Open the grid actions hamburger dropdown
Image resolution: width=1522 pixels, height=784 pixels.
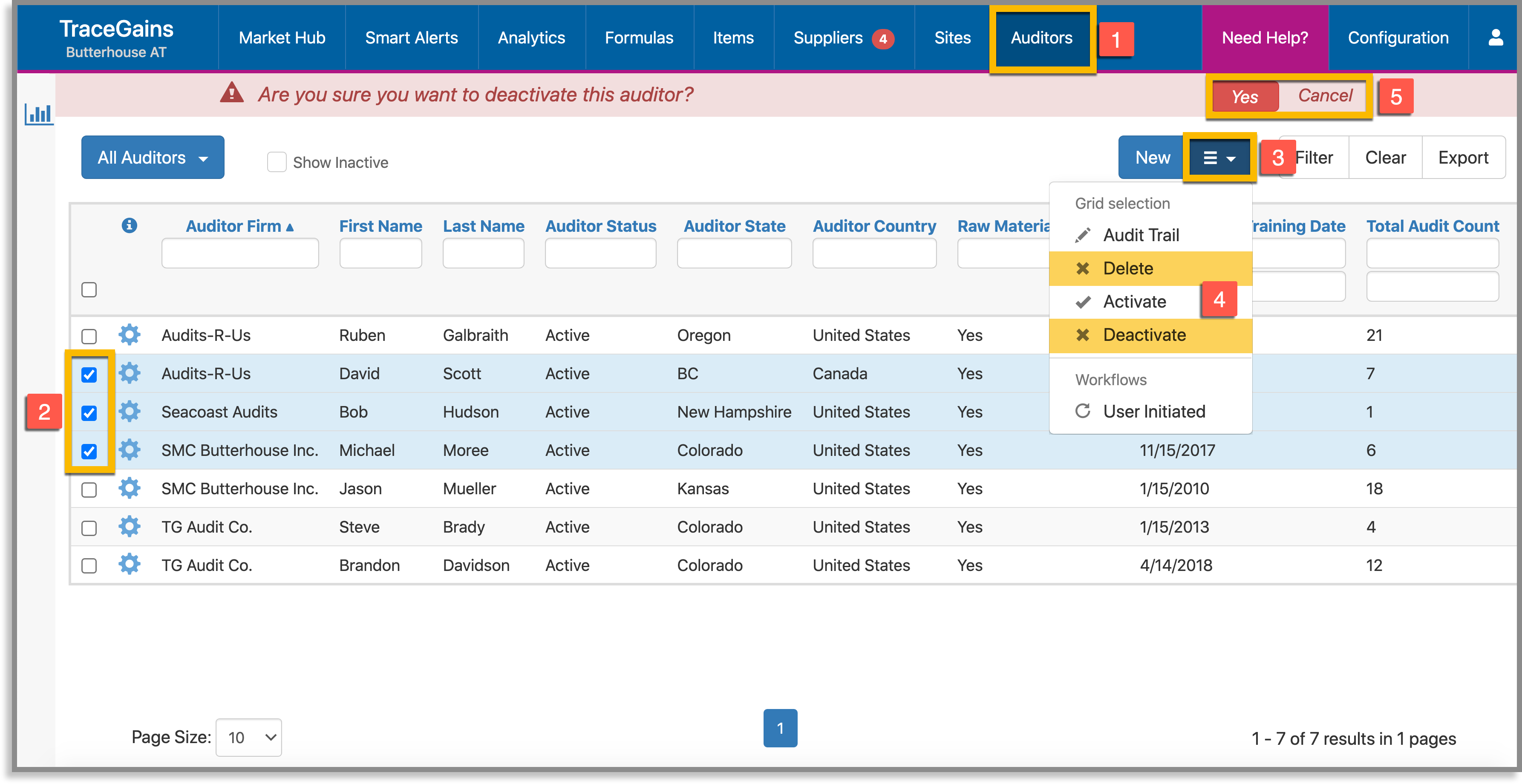[1219, 158]
